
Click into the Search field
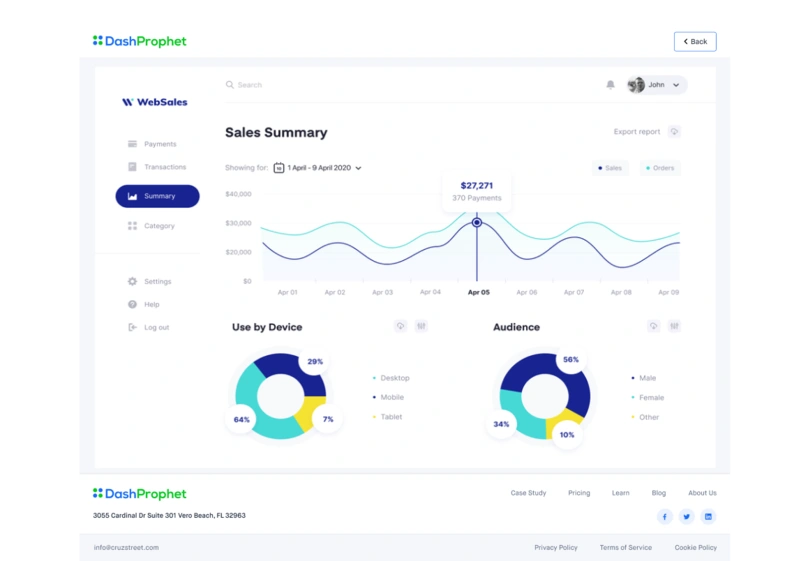click(x=300, y=85)
